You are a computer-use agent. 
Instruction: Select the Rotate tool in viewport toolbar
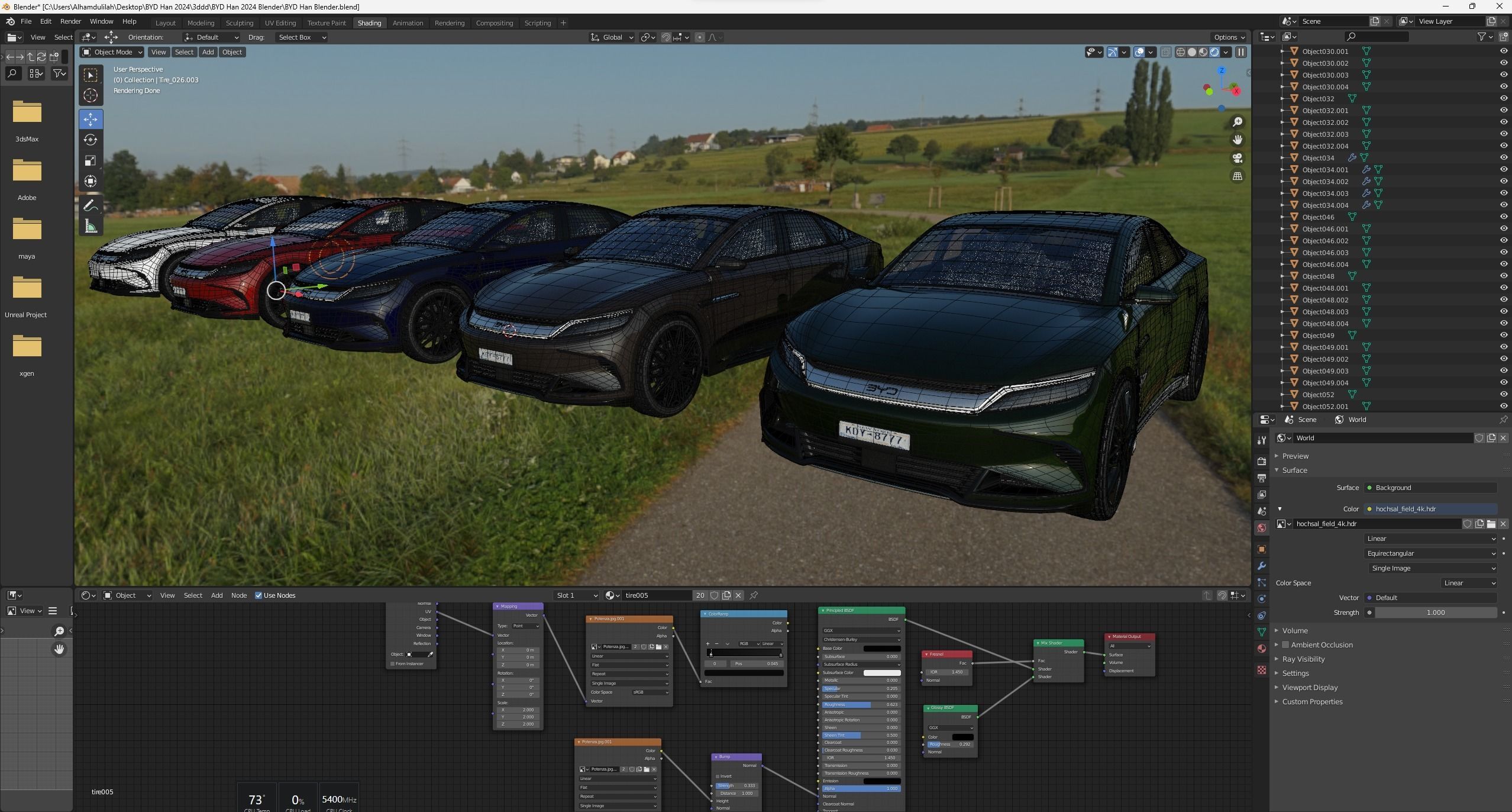click(91, 140)
